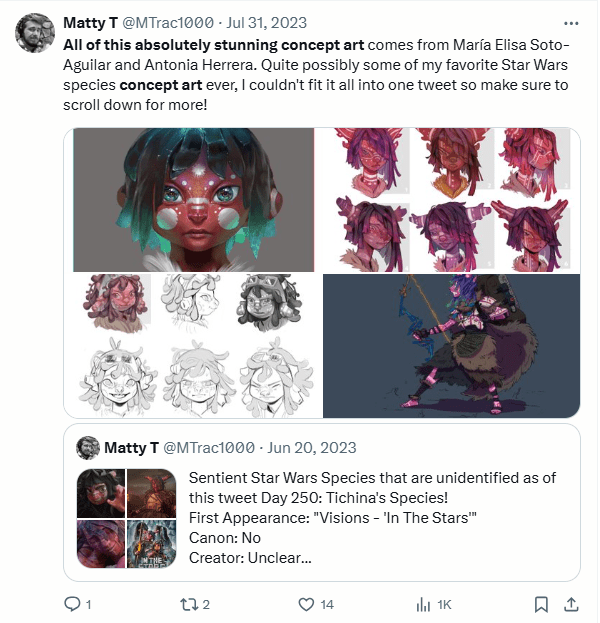
Task: Click the quoted tweet's small avatar
Action: tap(88, 448)
